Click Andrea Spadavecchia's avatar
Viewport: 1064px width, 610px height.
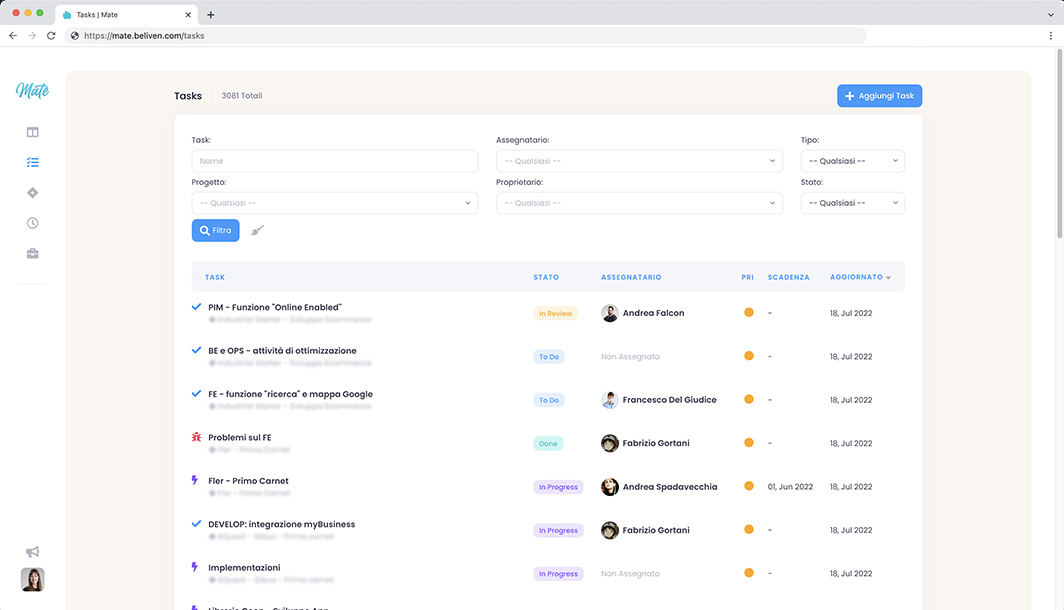tap(609, 487)
